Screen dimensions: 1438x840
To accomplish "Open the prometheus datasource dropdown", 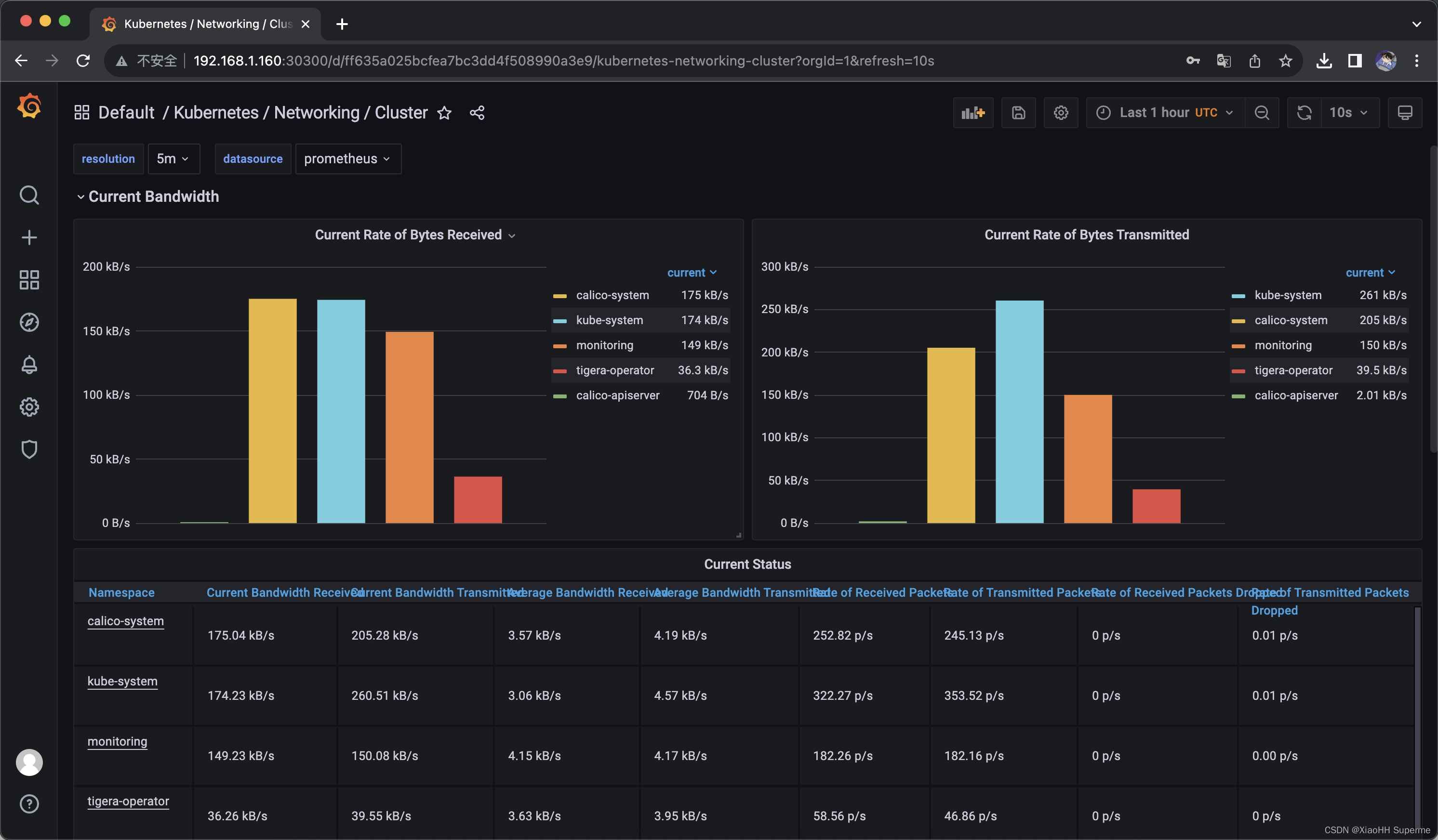I will click(x=348, y=158).
